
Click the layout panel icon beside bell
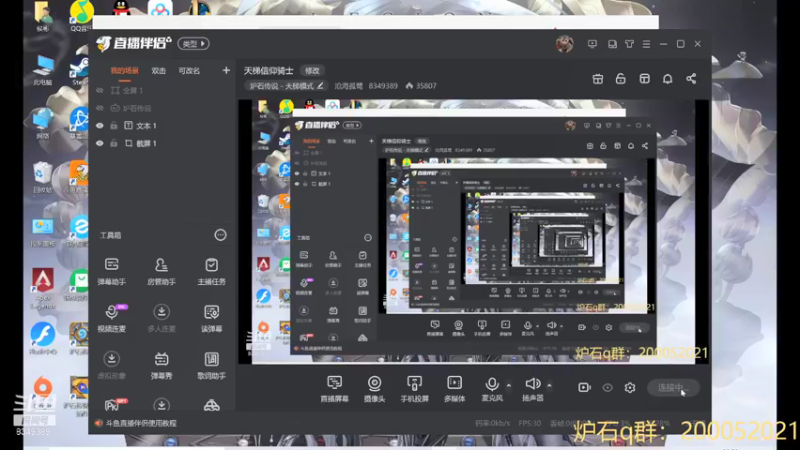pos(644,79)
